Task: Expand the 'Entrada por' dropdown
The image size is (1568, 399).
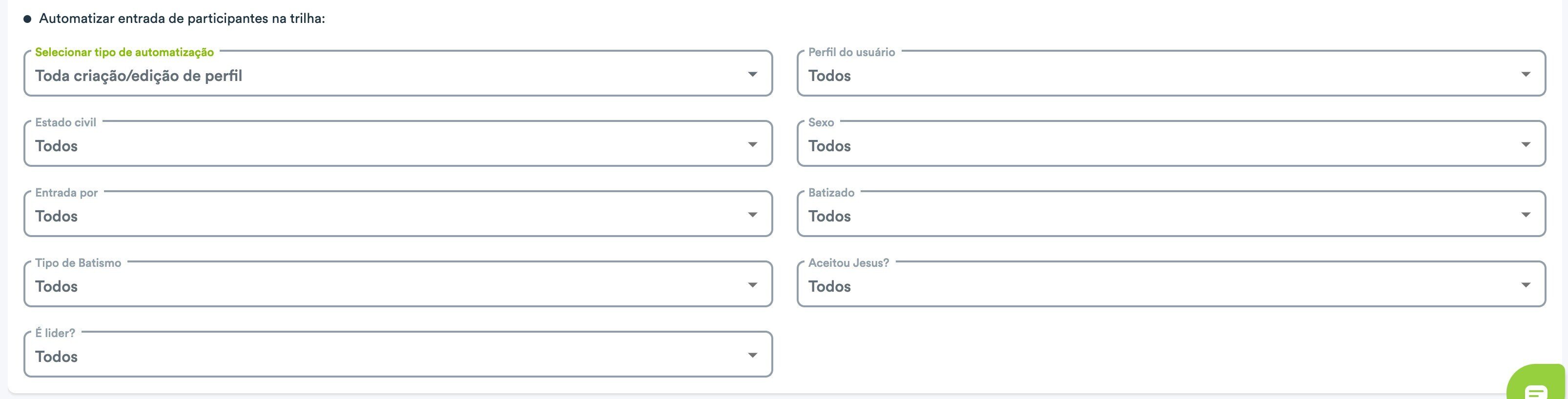Action: point(398,214)
